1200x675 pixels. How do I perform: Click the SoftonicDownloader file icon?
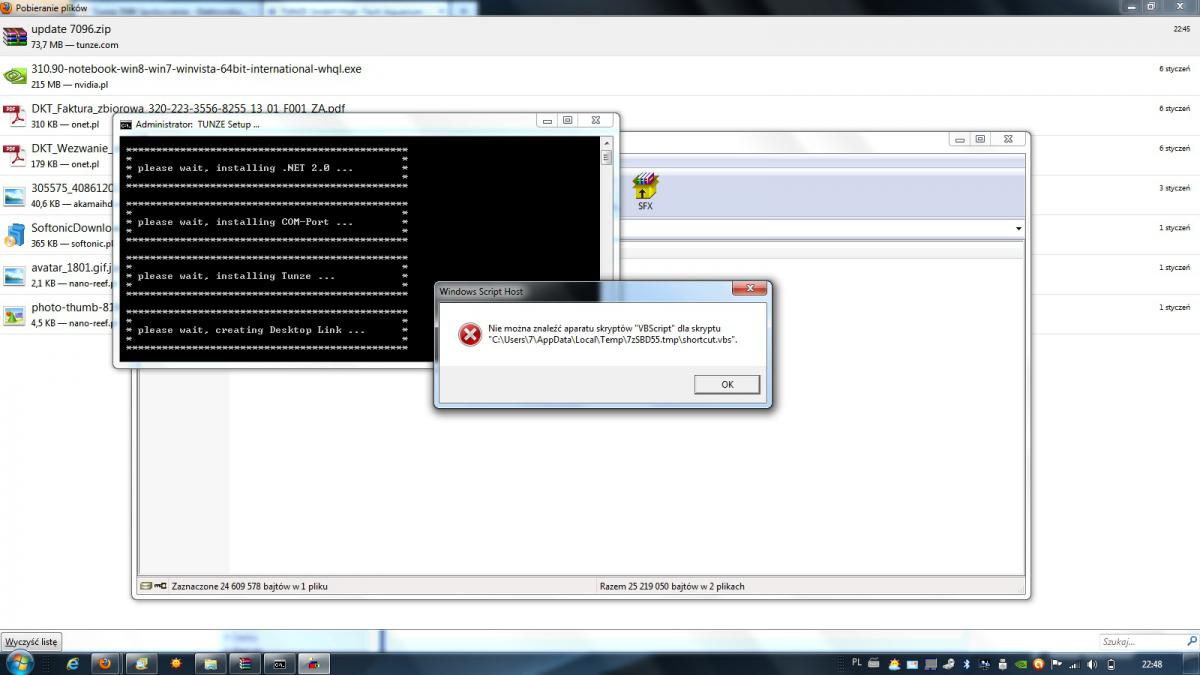pyautogui.click(x=14, y=235)
